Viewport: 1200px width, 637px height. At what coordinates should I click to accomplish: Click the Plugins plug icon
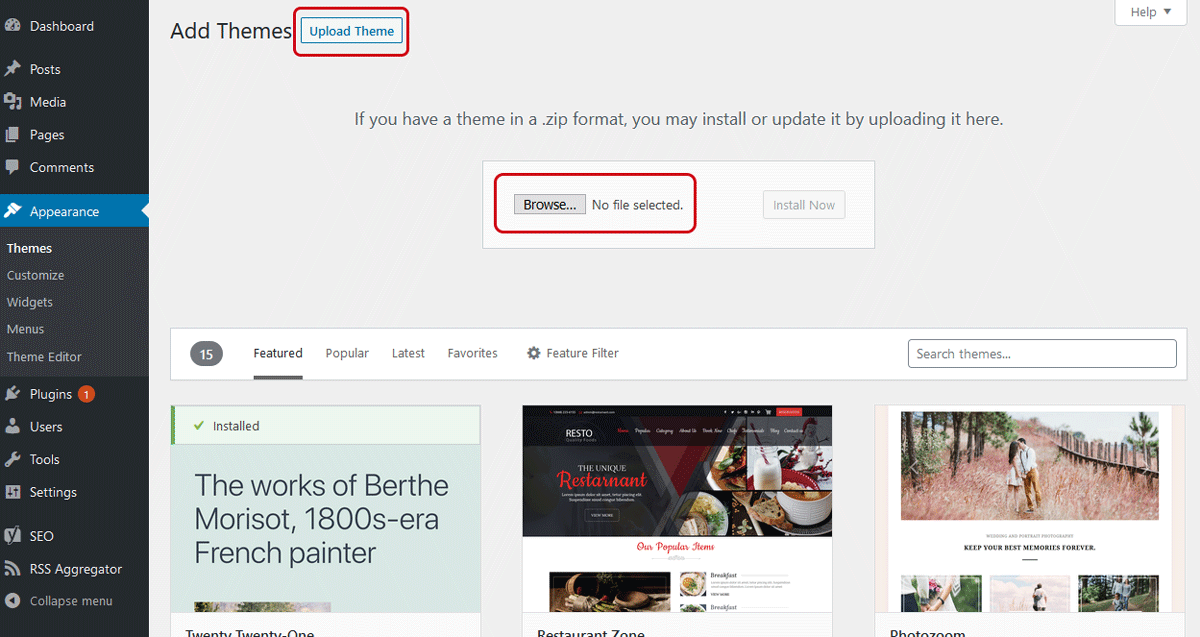click(x=13, y=394)
